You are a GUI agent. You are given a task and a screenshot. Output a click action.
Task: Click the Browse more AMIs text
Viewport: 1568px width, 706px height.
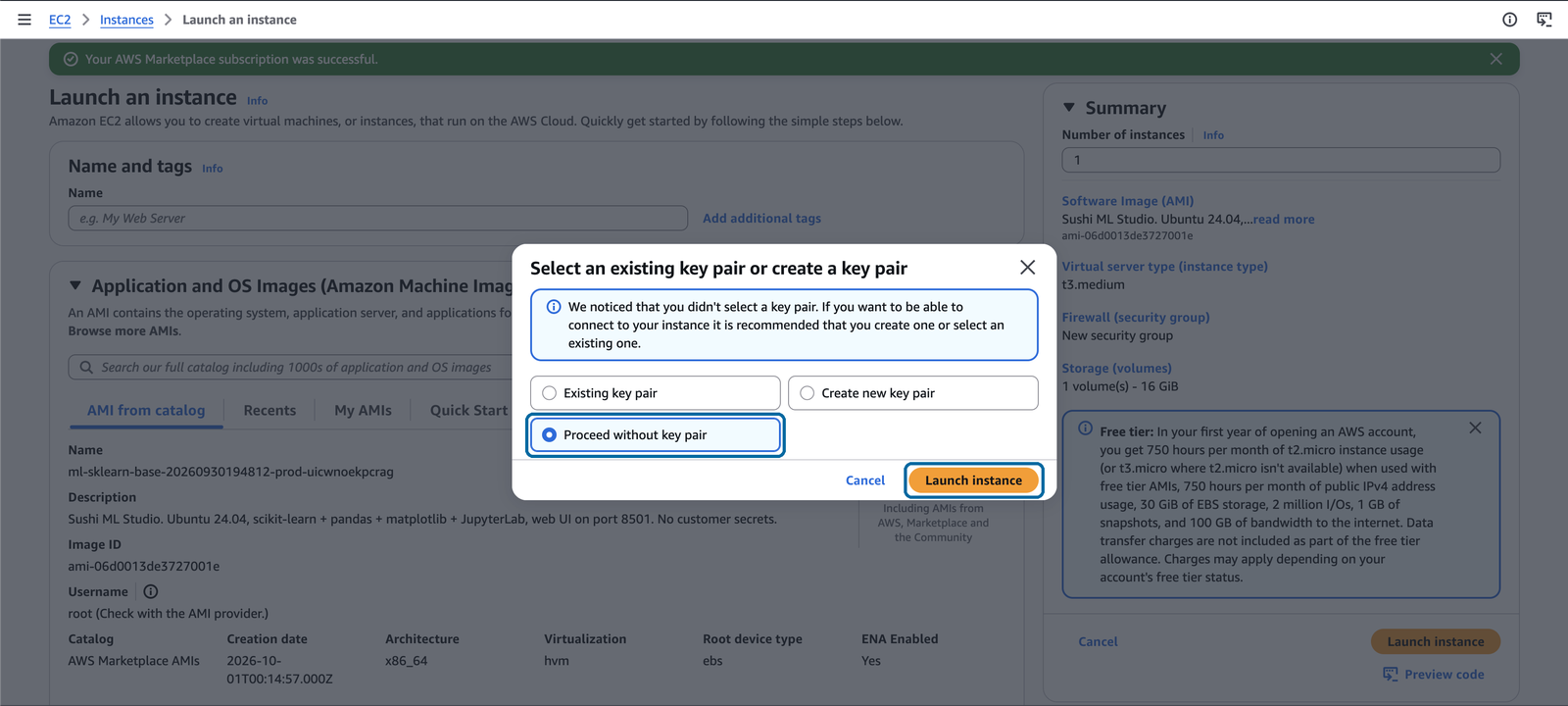tap(124, 331)
